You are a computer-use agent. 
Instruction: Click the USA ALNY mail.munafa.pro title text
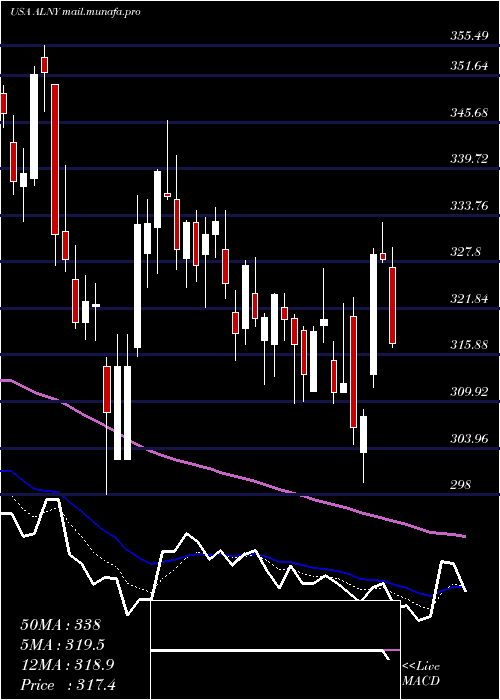click(x=75, y=12)
